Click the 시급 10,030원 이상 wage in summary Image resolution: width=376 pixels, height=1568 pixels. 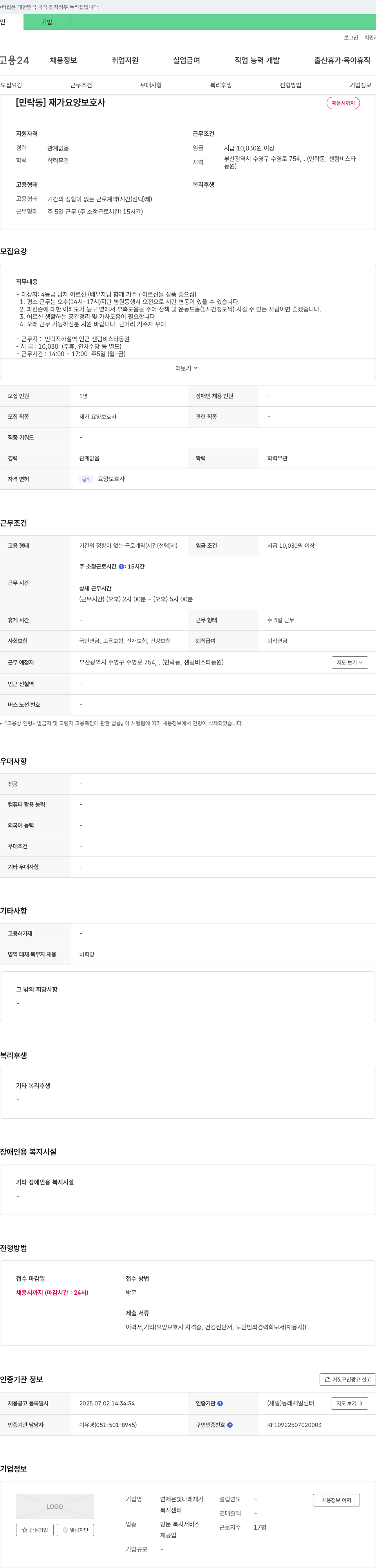point(249,148)
